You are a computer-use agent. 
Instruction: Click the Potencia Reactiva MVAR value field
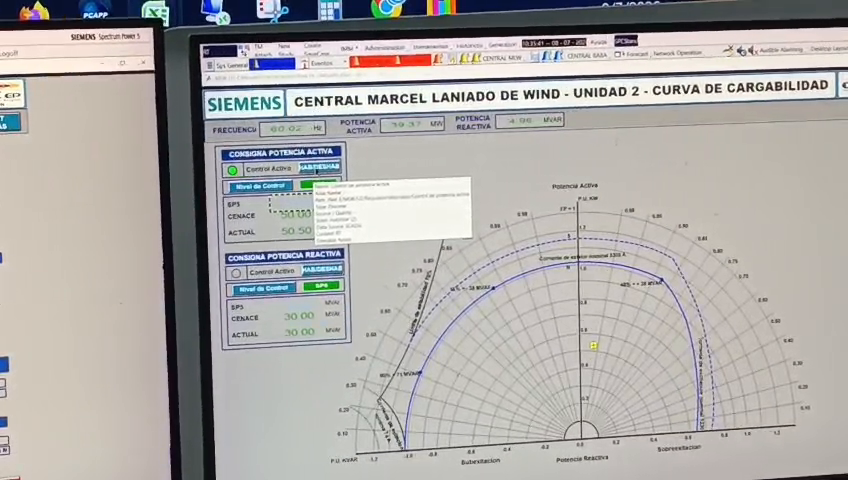click(x=529, y=120)
